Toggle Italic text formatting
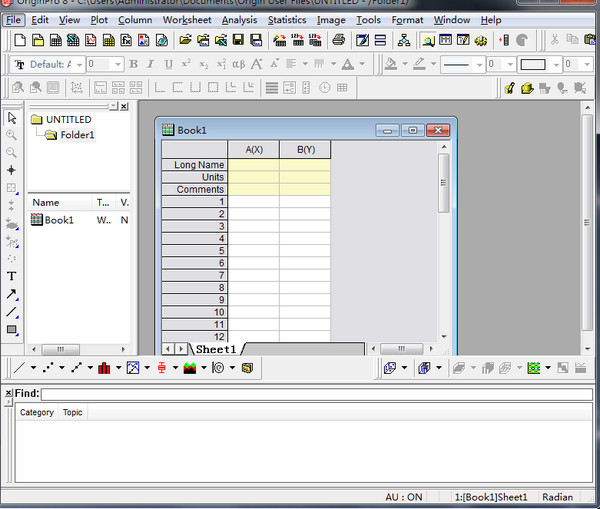The height and width of the screenshot is (509, 600). pos(151,64)
